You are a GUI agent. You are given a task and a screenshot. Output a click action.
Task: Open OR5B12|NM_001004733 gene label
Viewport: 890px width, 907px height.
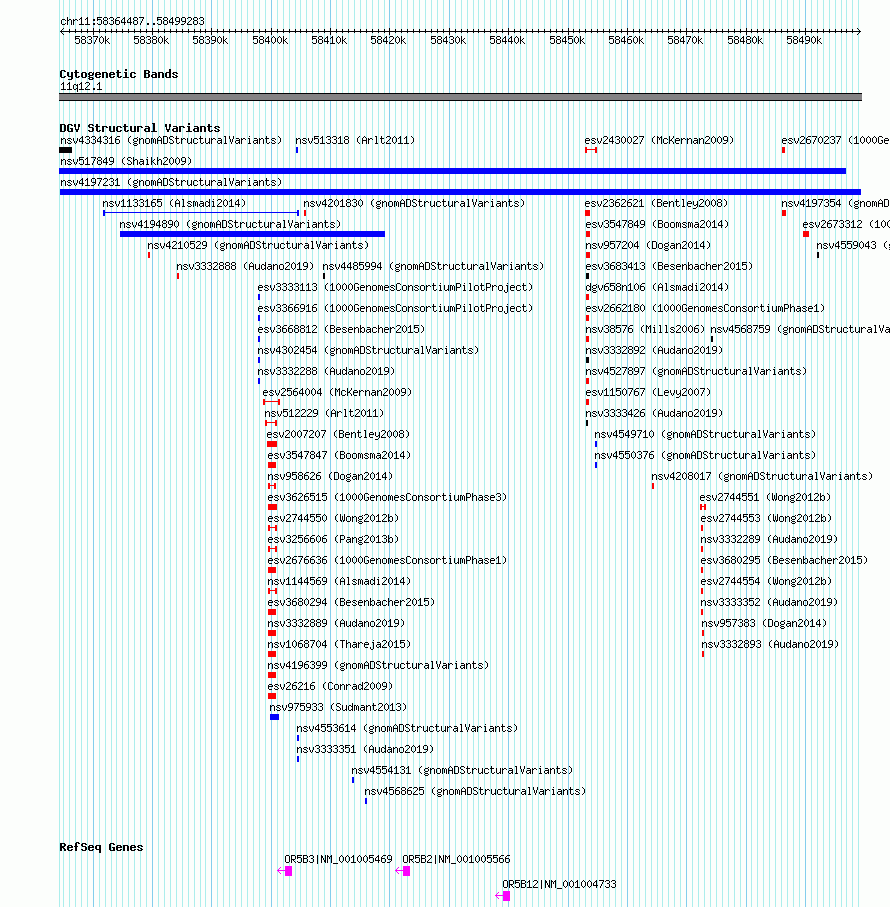[559, 884]
